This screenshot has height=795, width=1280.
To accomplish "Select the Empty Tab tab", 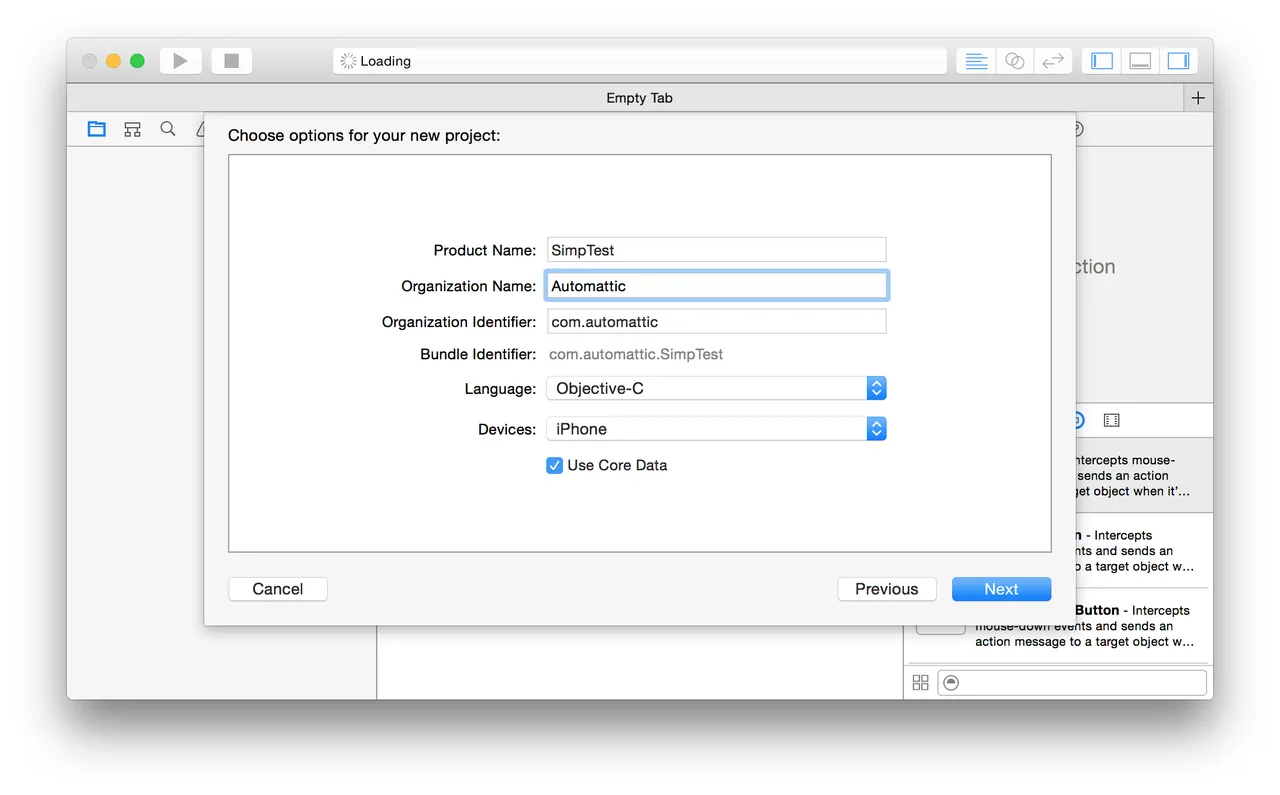I will 639,98.
